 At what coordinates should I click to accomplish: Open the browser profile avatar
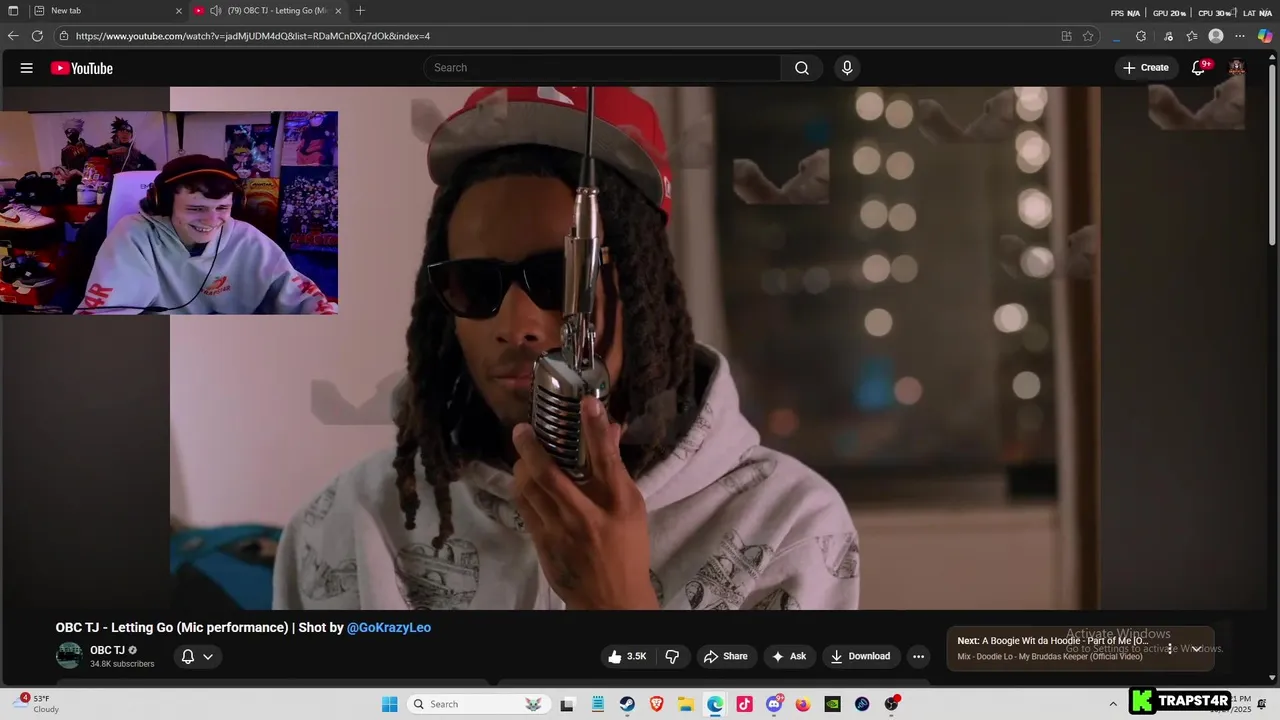tap(1216, 36)
